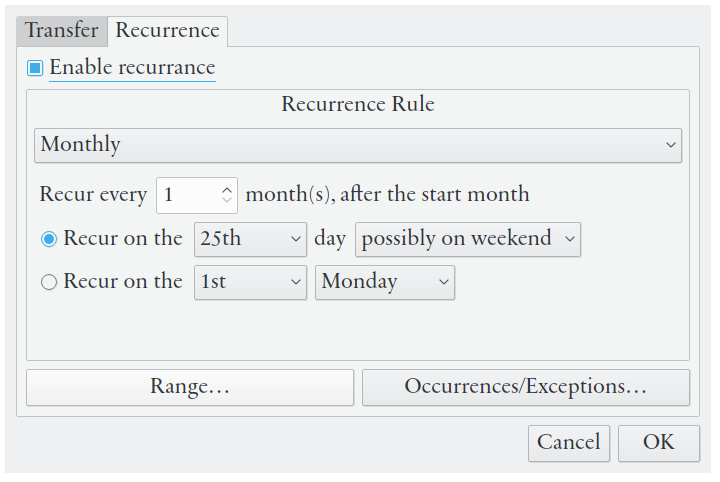Increase the Recur every value with up arrow
Screen dimensions: 720x482
point(228,189)
